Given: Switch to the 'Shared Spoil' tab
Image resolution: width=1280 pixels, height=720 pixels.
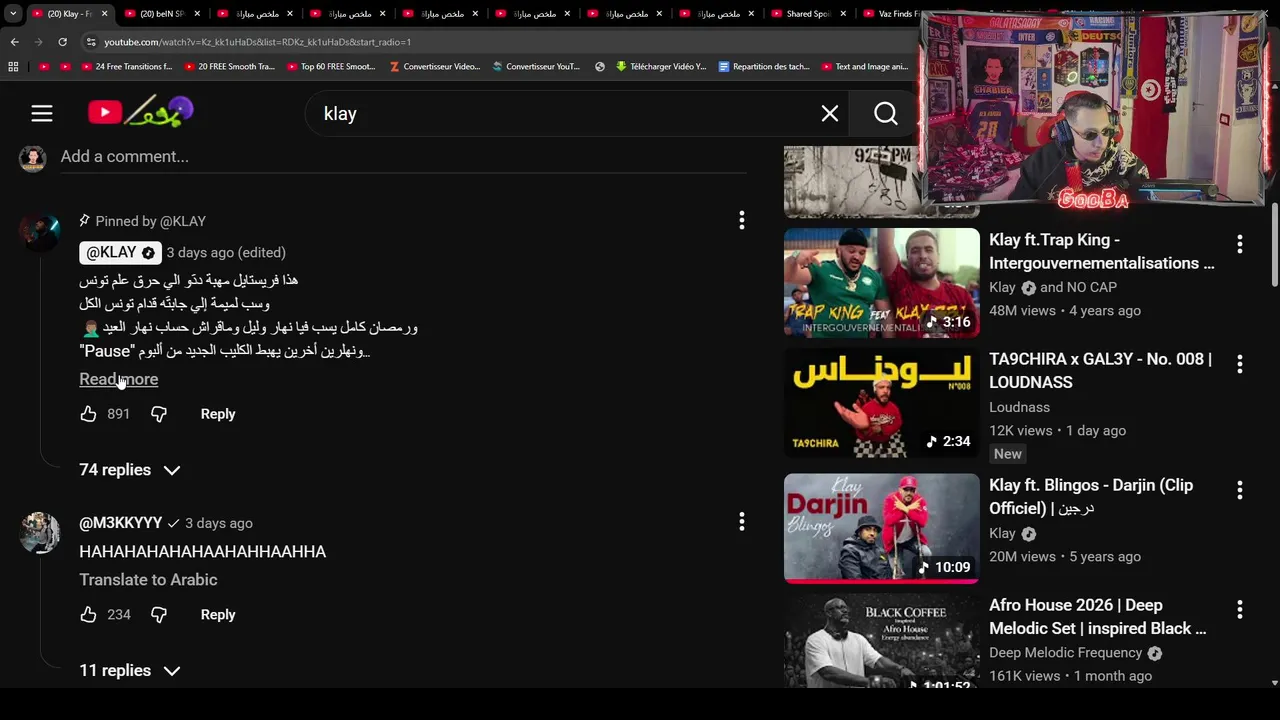Looking at the screenshot, I should [808, 14].
